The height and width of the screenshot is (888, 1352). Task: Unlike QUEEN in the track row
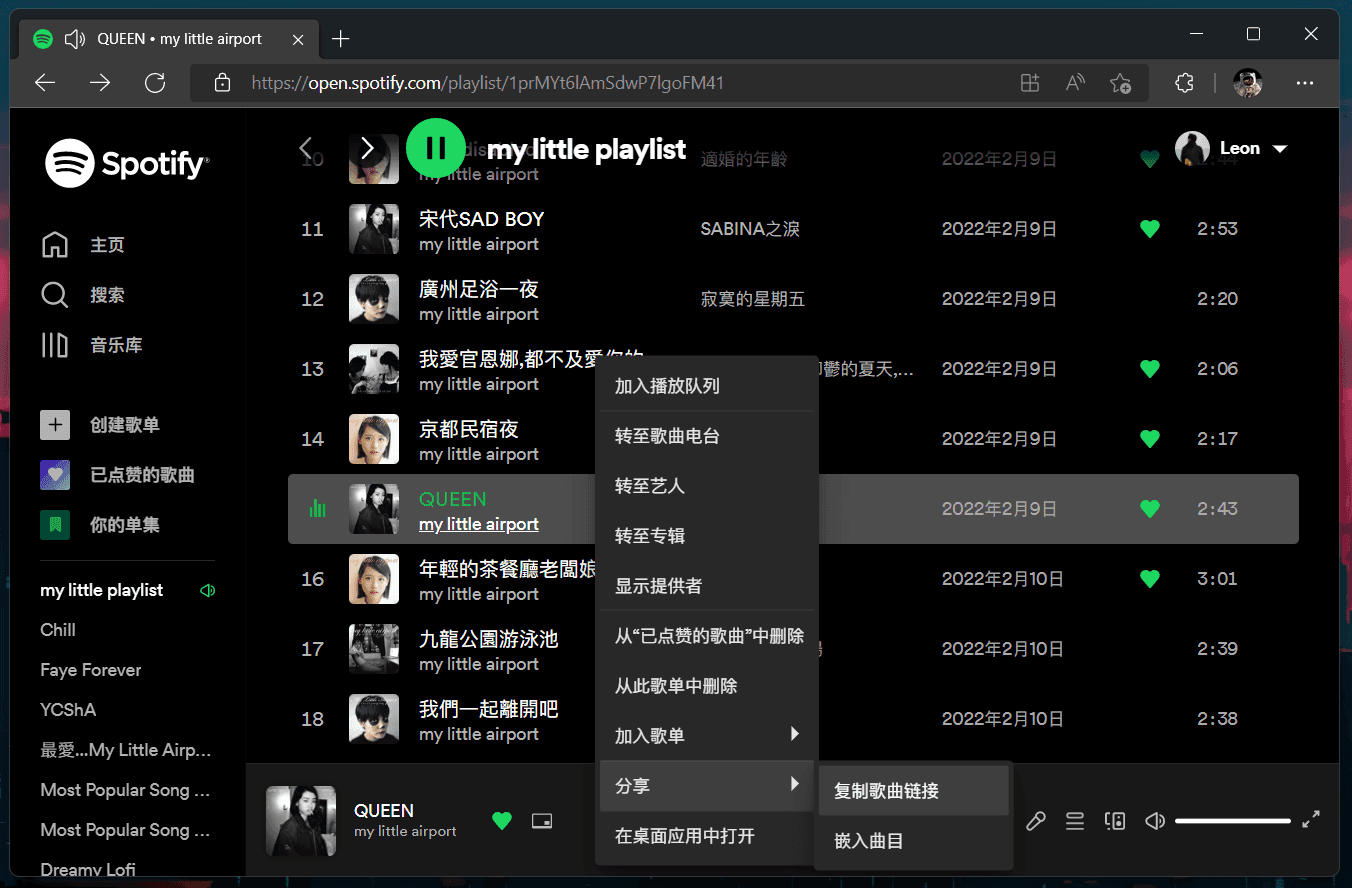click(1150, 509)
